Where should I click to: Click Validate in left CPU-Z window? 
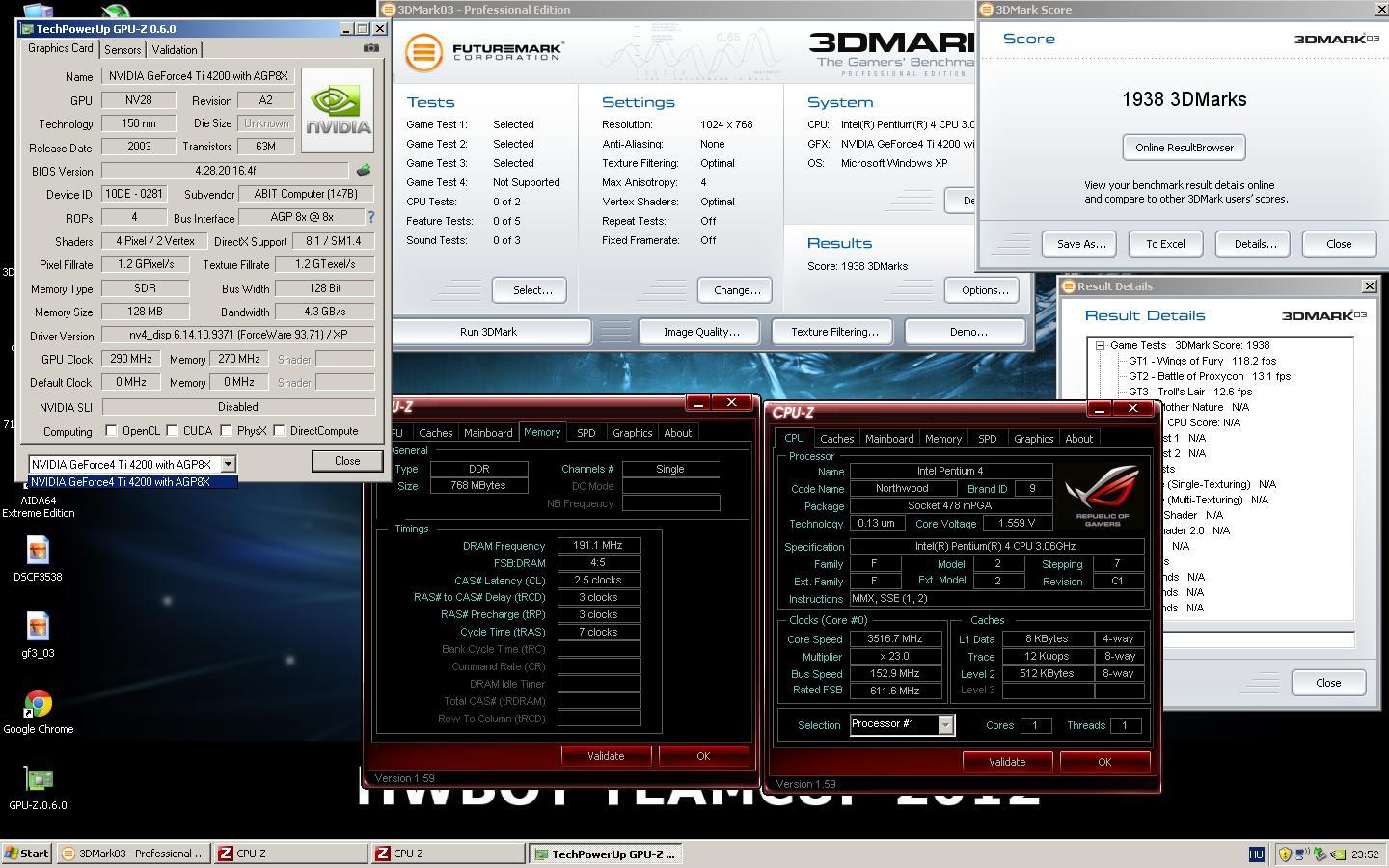(606, 756)
